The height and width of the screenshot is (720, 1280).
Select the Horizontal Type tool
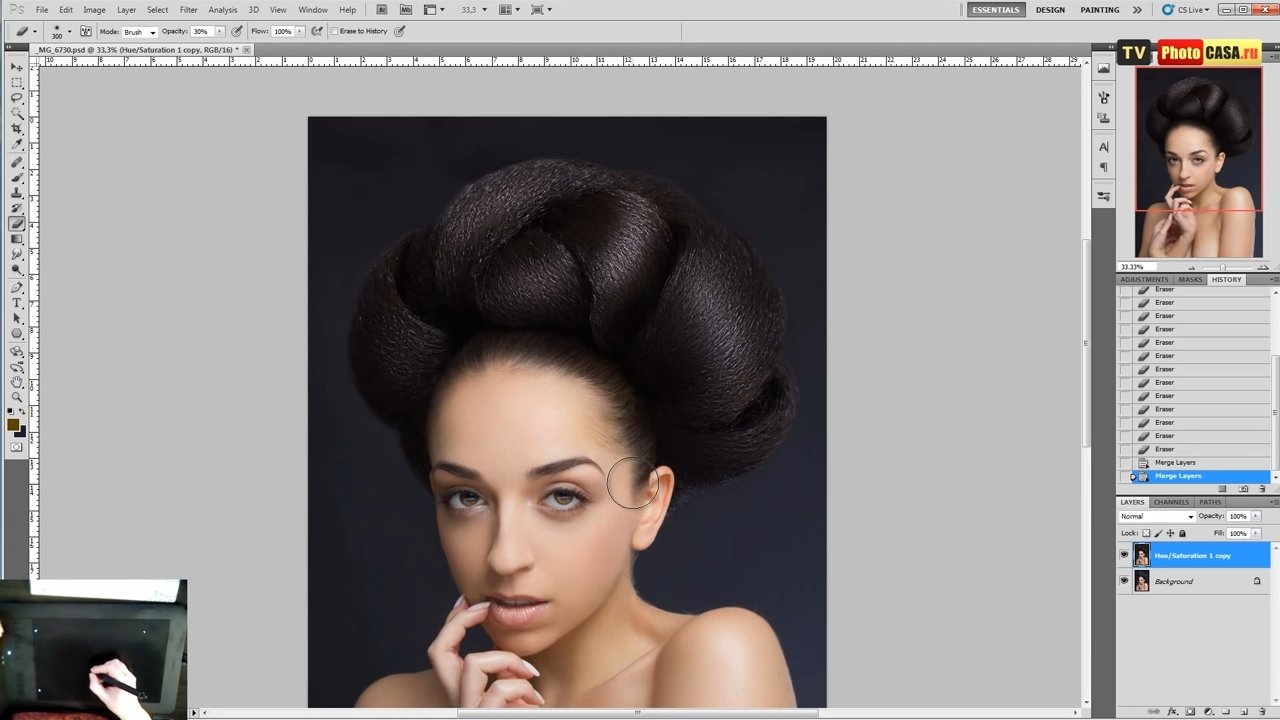17,303
